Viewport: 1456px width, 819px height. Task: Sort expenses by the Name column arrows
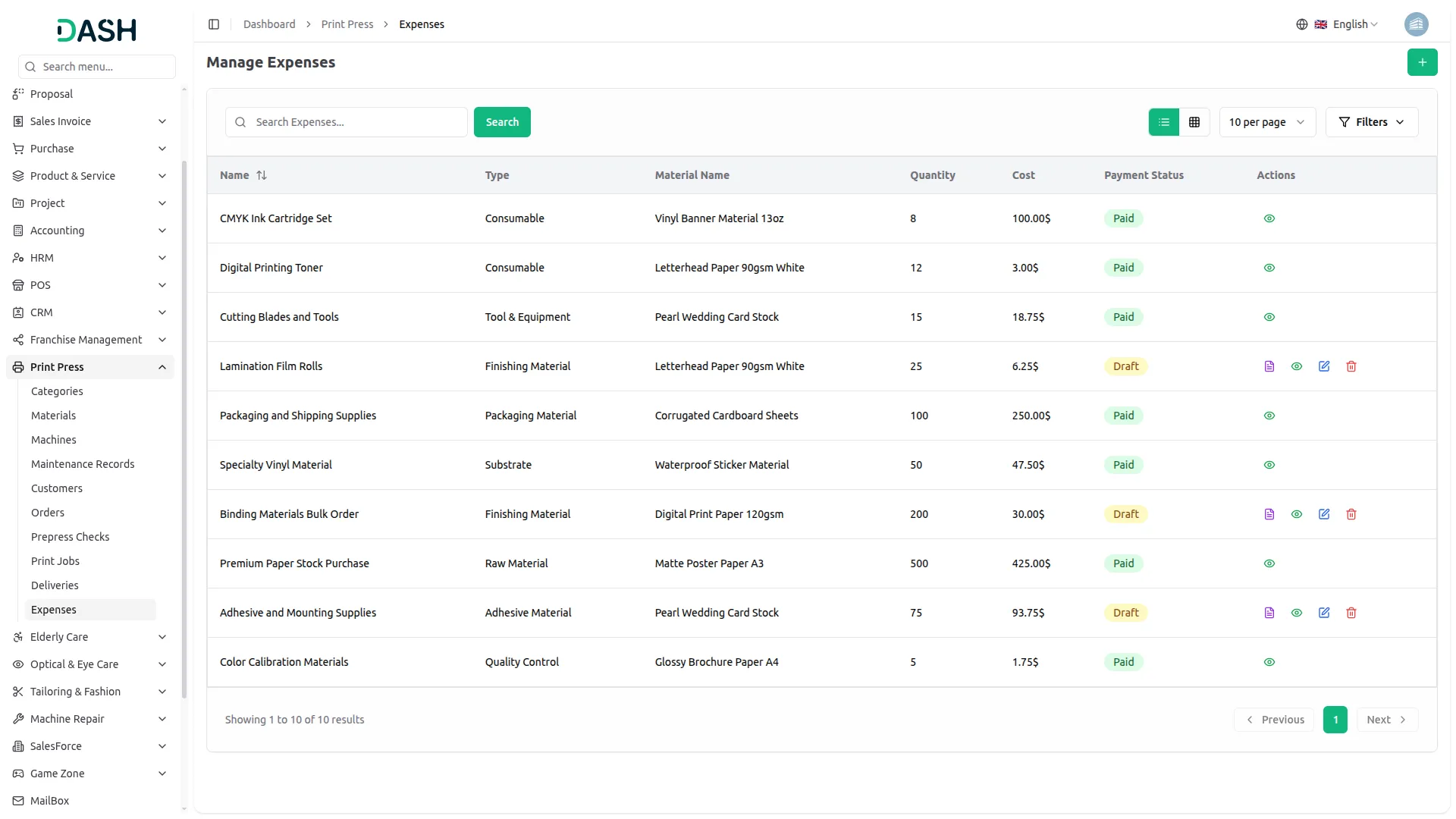tap(262, 175)
